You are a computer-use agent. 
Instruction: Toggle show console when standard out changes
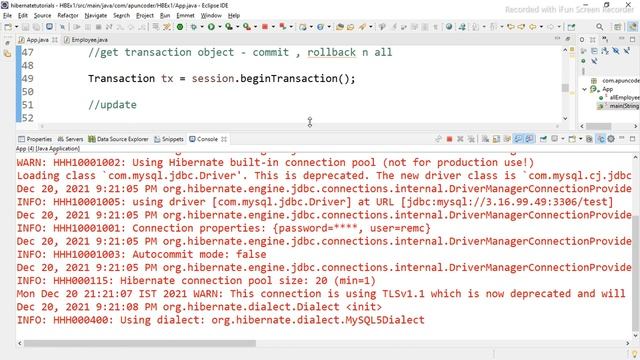(518, 139)
